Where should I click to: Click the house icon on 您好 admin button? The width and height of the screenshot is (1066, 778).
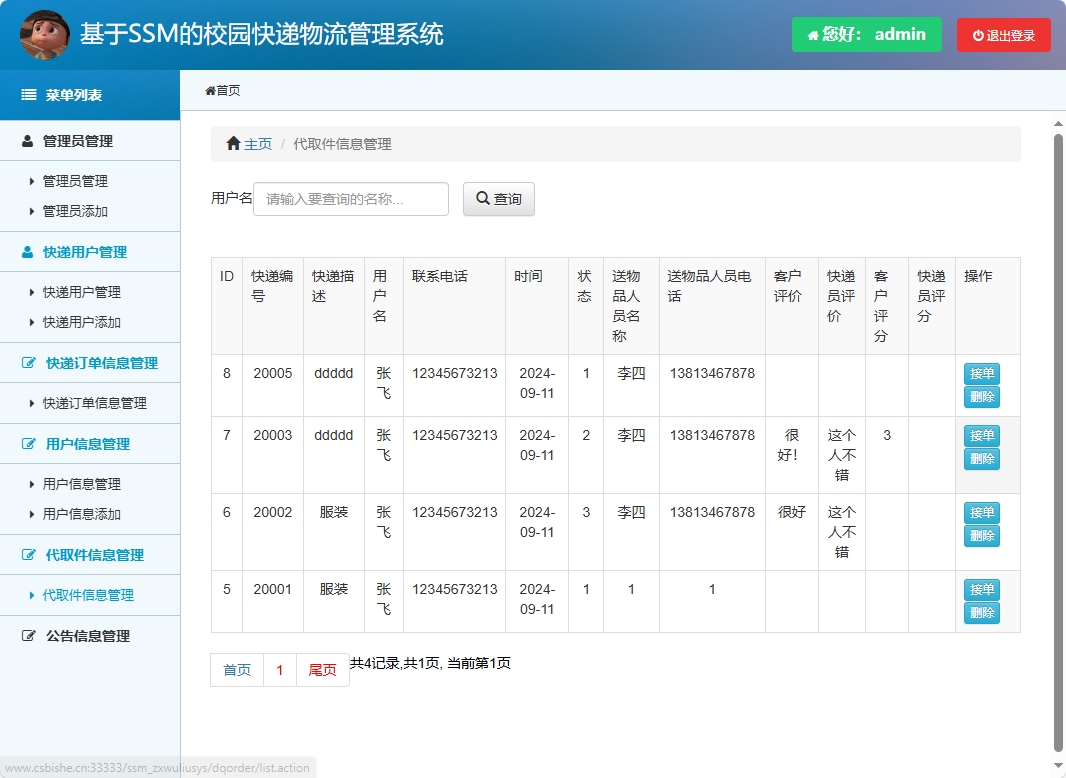click(812, 33)
